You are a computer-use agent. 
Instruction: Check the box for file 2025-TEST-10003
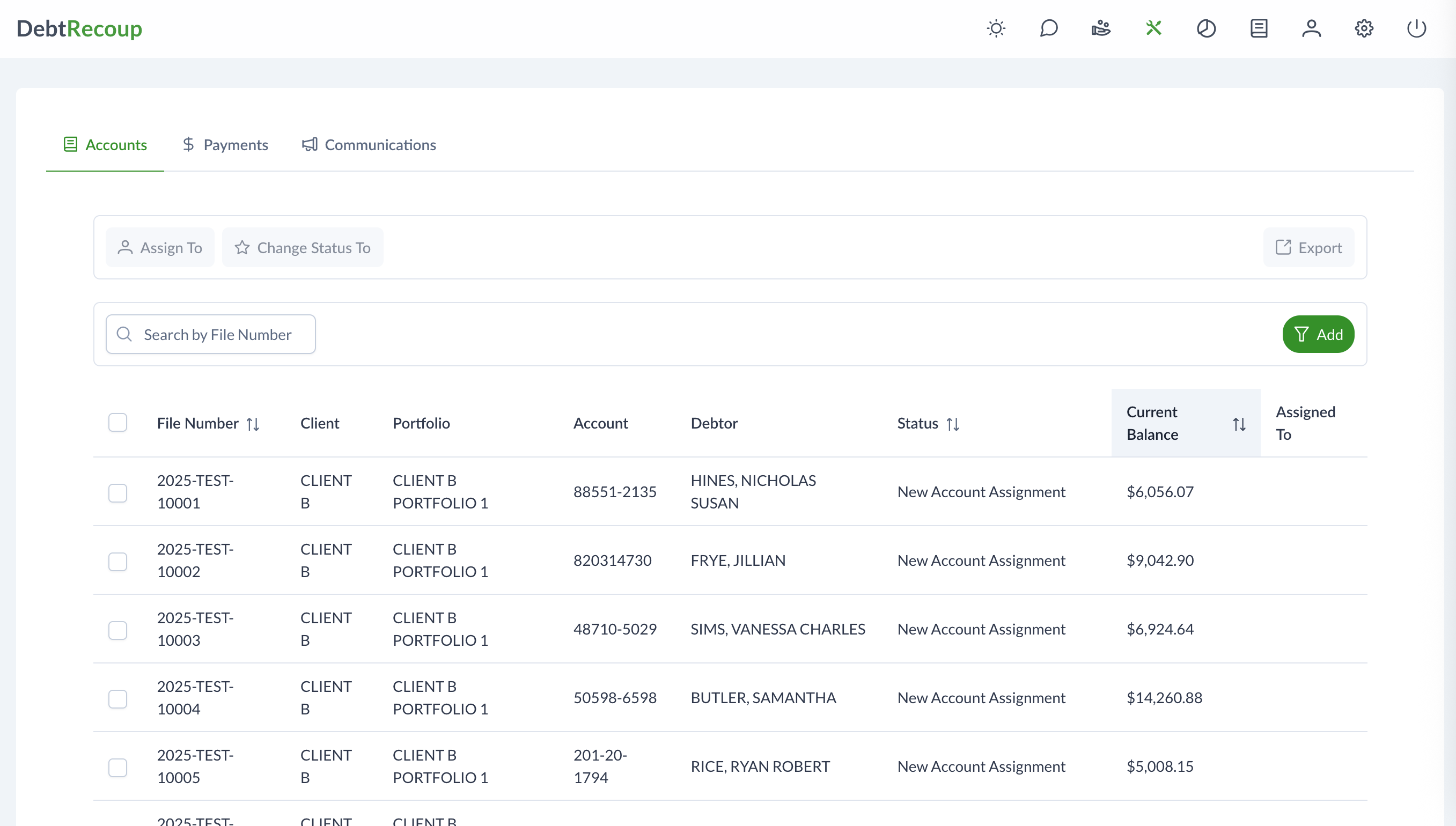click(x=117, y=630)
